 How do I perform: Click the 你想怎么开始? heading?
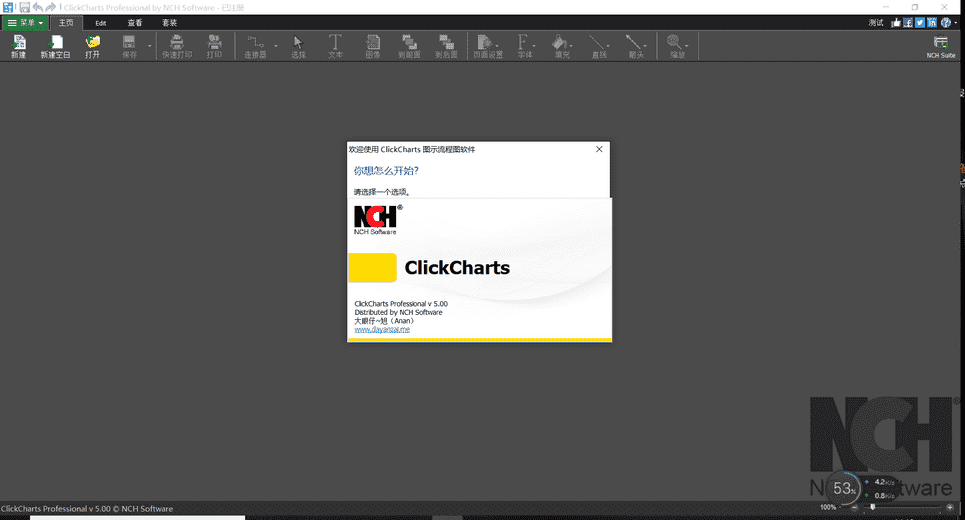(x=386, y=170)
